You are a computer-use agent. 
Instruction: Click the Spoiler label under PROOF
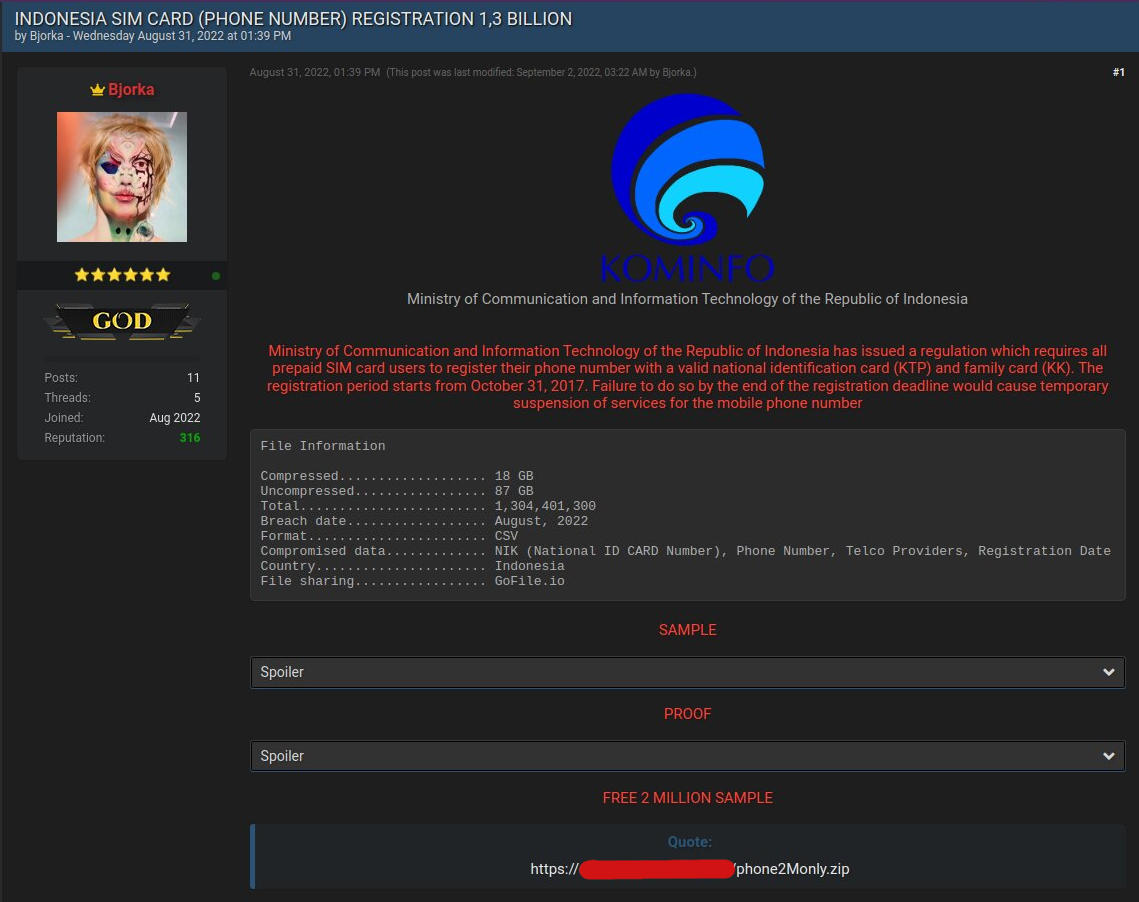282,756
